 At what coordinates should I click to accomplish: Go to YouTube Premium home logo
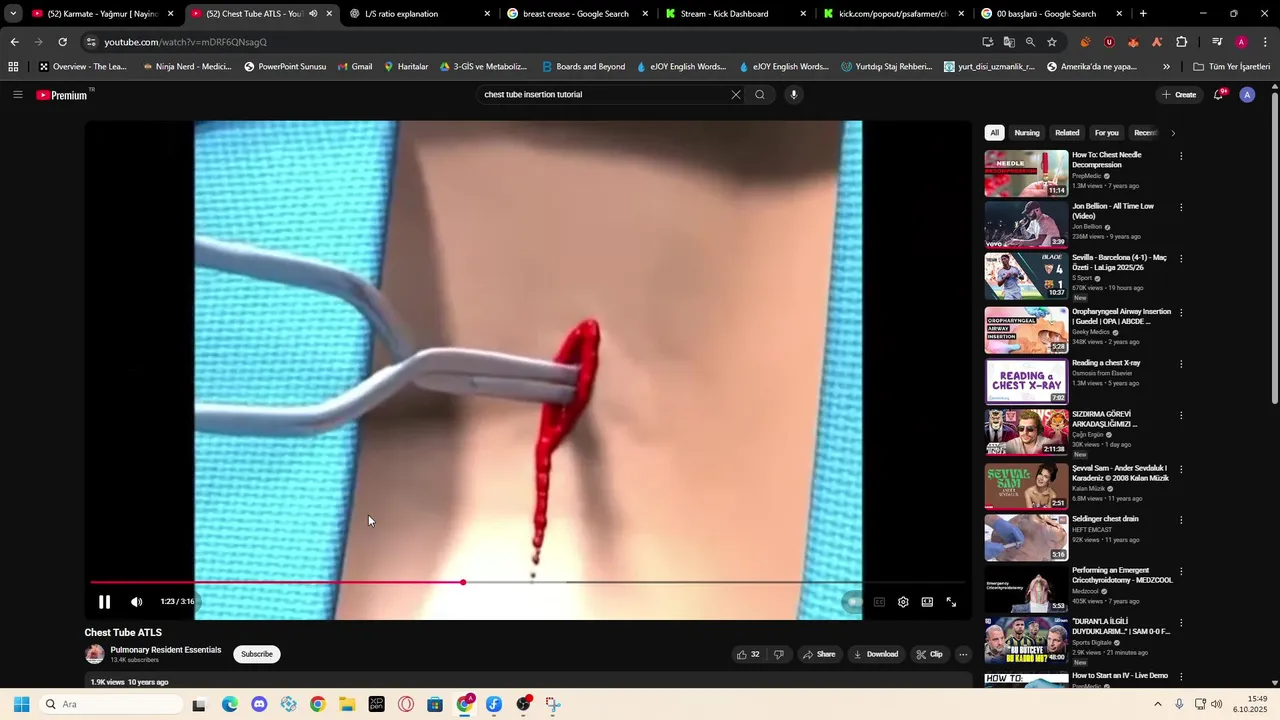click(62, 95)
